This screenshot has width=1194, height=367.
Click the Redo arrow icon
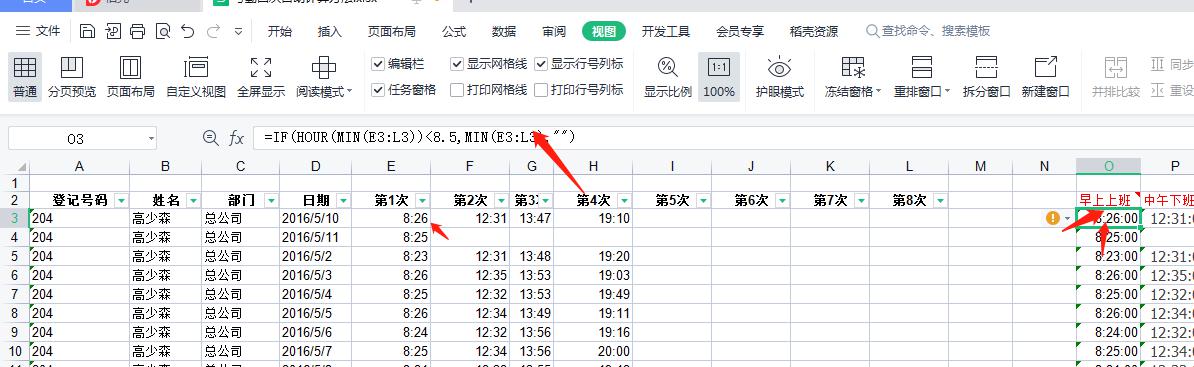[213, 31]
